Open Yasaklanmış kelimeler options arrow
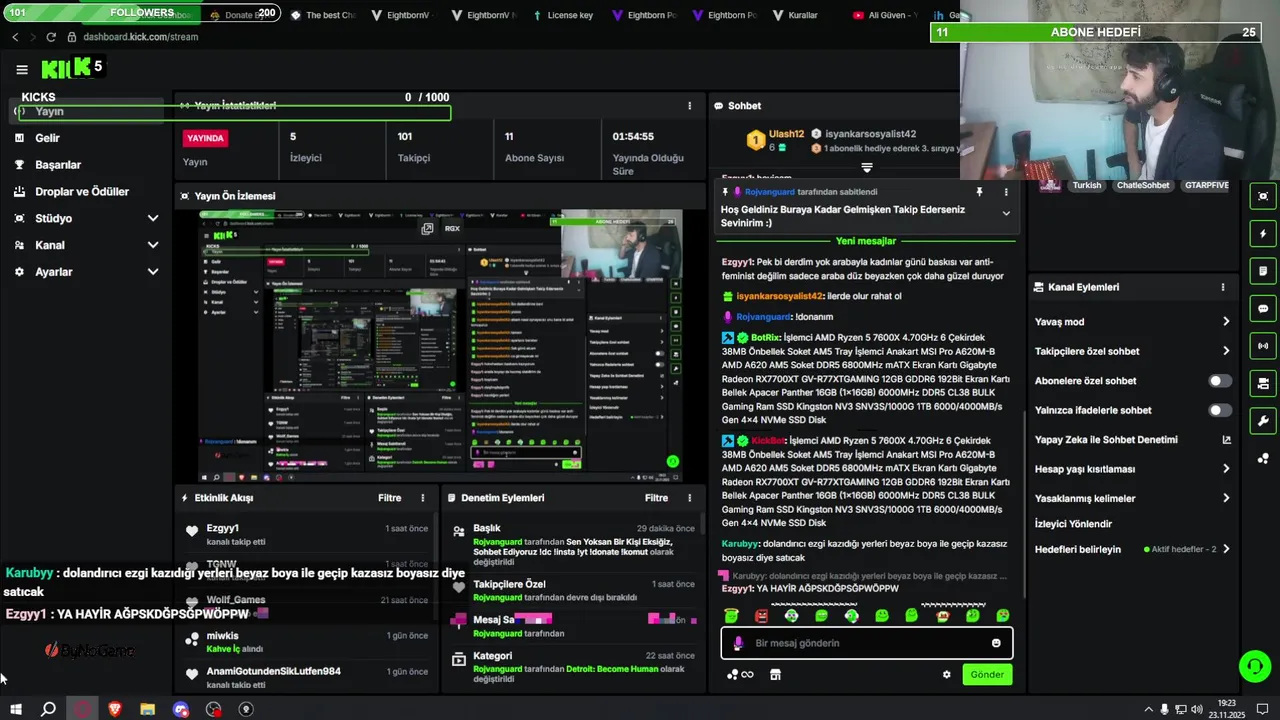Screen dimensions: 1280x720 coord(1226,498)
